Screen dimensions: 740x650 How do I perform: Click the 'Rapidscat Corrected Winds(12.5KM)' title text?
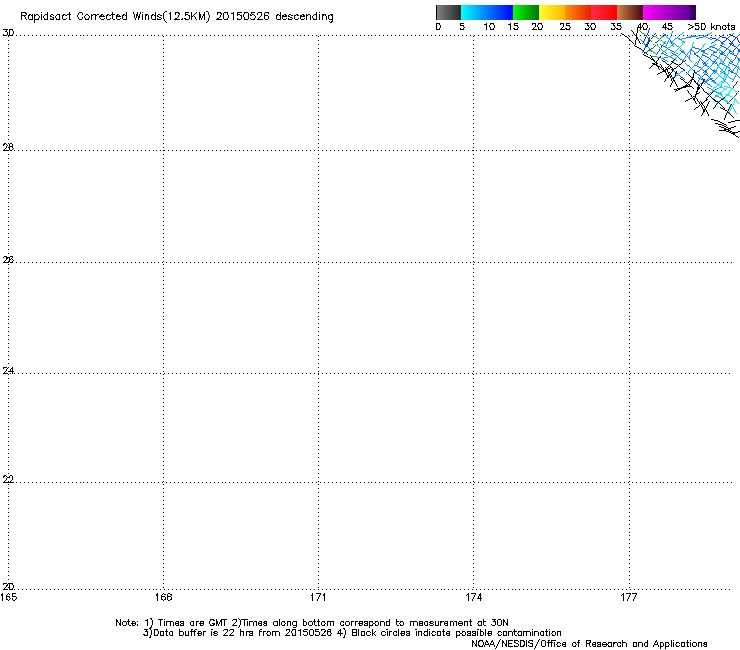click(115, 17)
